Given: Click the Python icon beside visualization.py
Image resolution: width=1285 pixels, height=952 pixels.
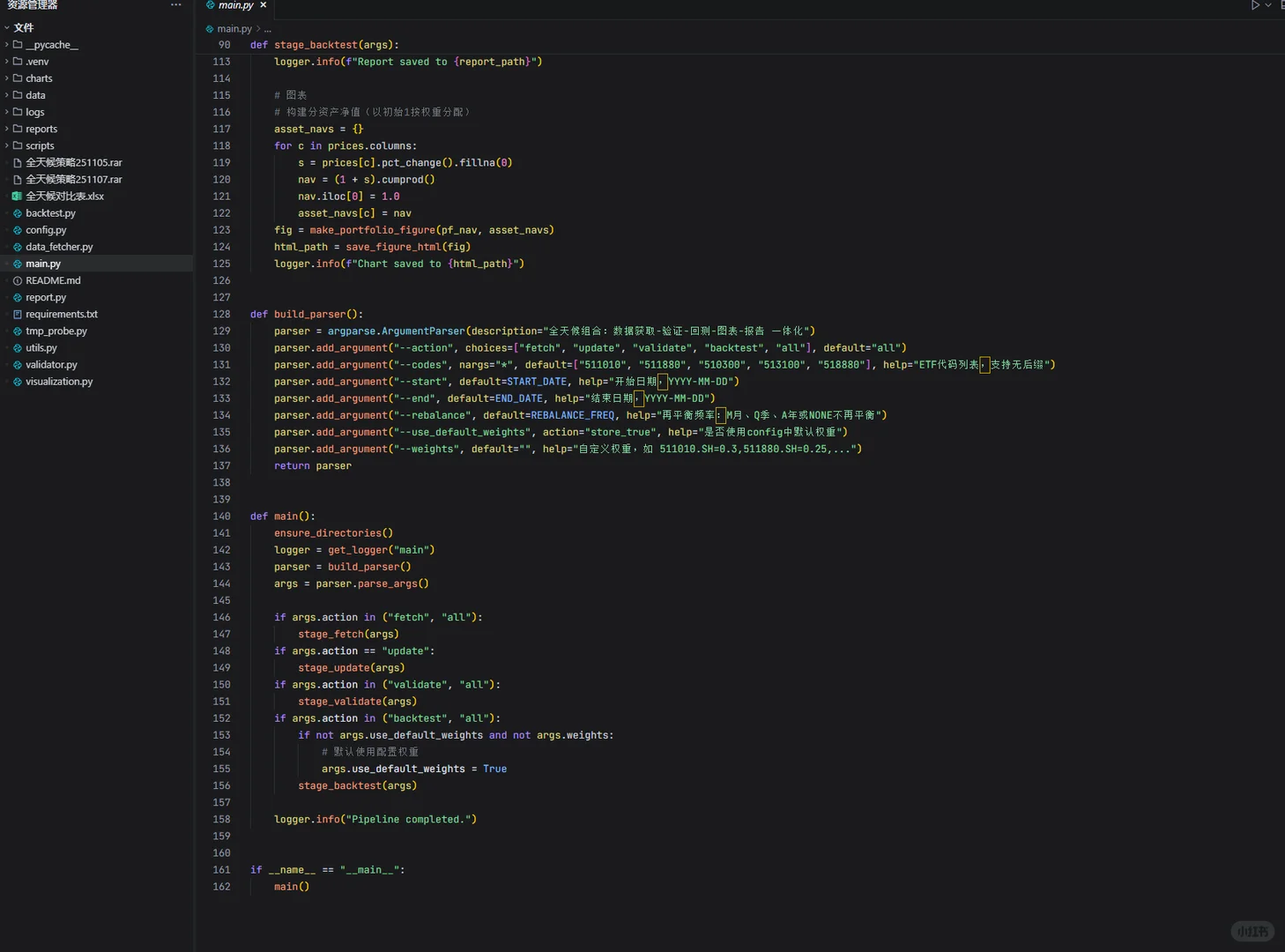Looking at the screenshot, I should (18, 382).
